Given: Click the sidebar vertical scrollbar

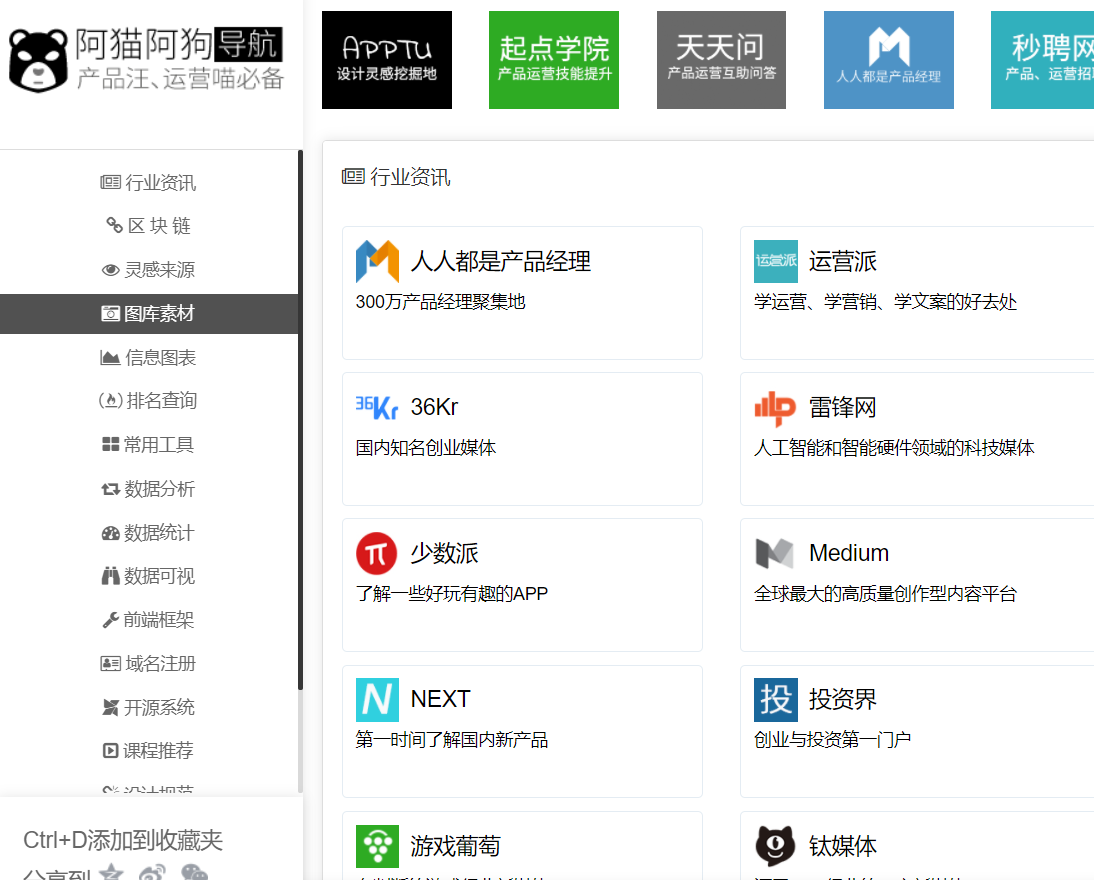Looking at the screenshot, I should 301,420.
